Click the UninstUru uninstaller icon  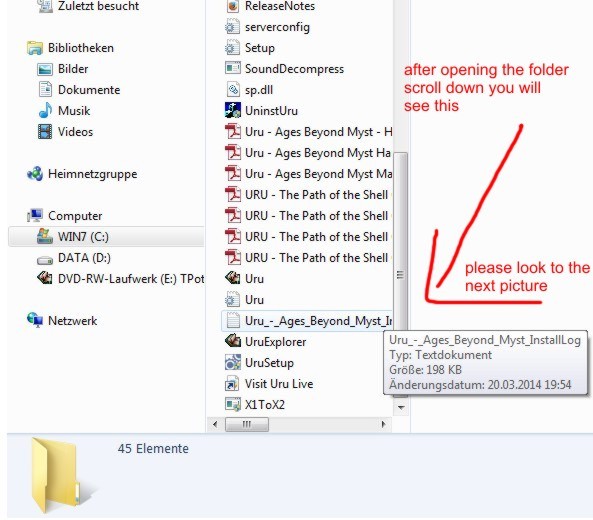tap(233, 110)
